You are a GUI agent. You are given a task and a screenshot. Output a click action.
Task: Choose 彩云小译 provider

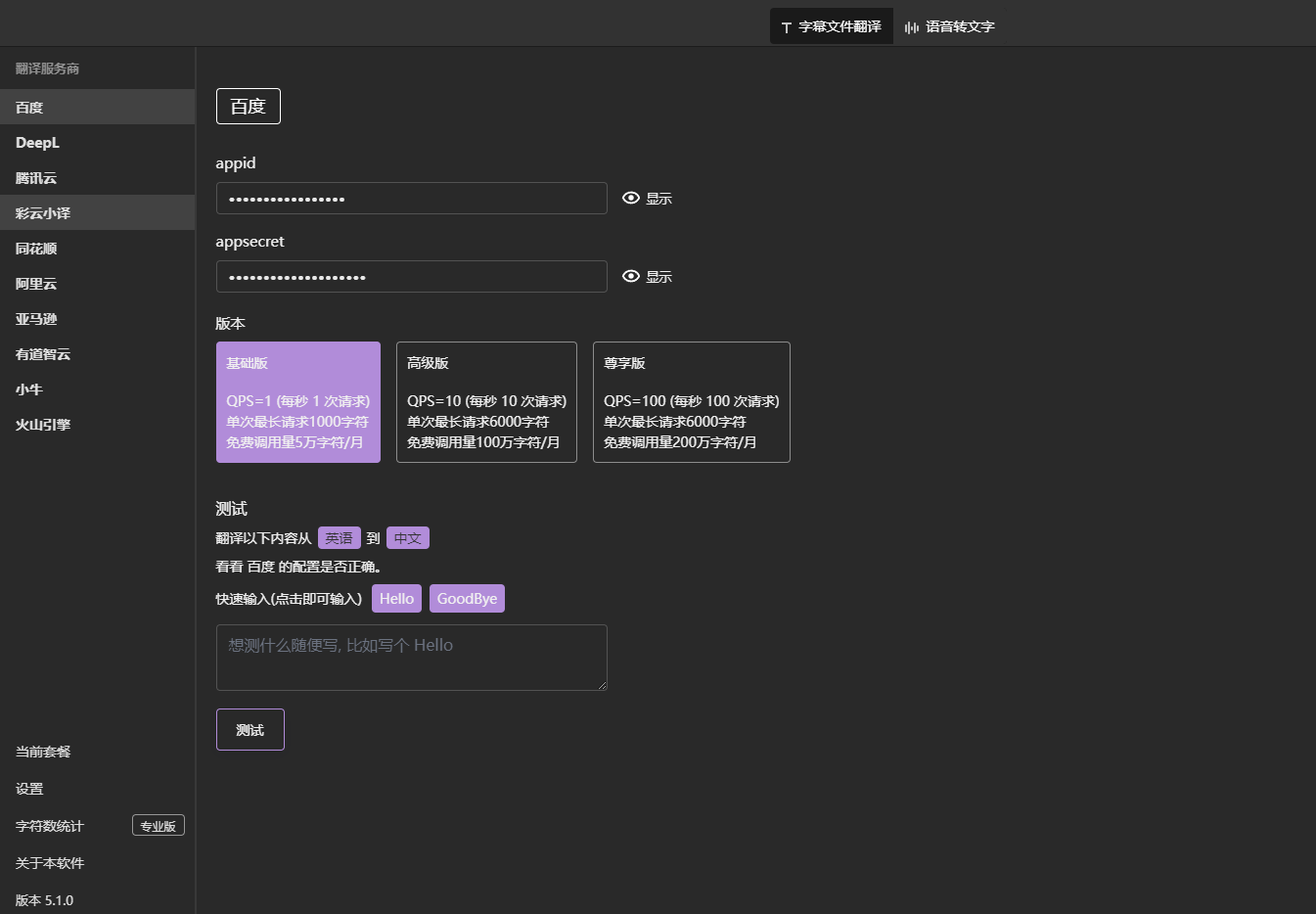point(43,213)
